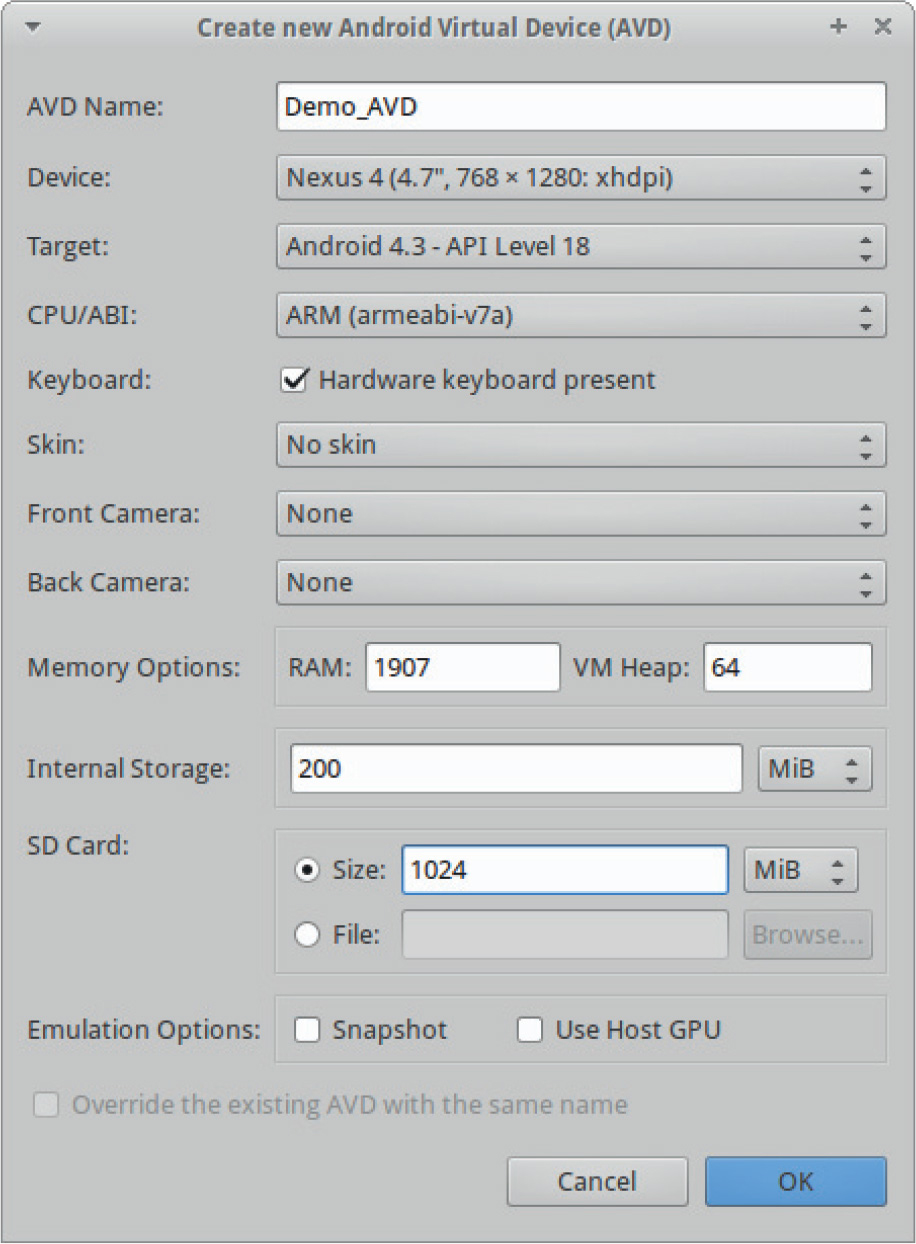Viewport: 916px width, 1244px height.
Task: Change SD Card size unit from MiB
Action: (x=800, y=871)
